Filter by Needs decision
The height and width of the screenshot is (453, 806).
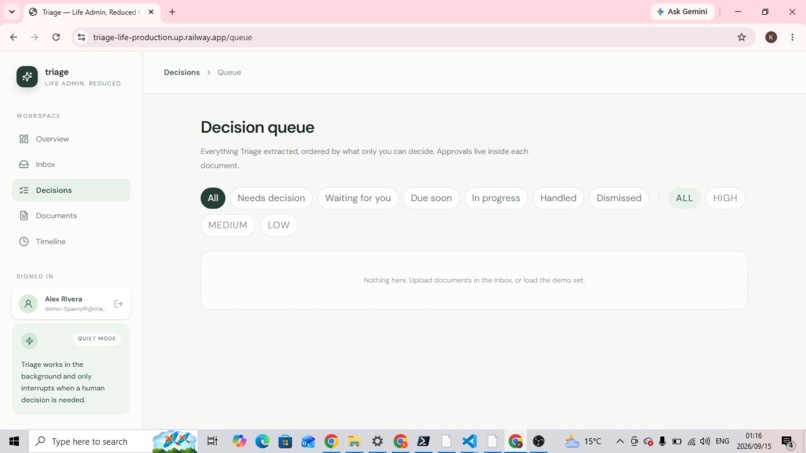coord(271,198)
